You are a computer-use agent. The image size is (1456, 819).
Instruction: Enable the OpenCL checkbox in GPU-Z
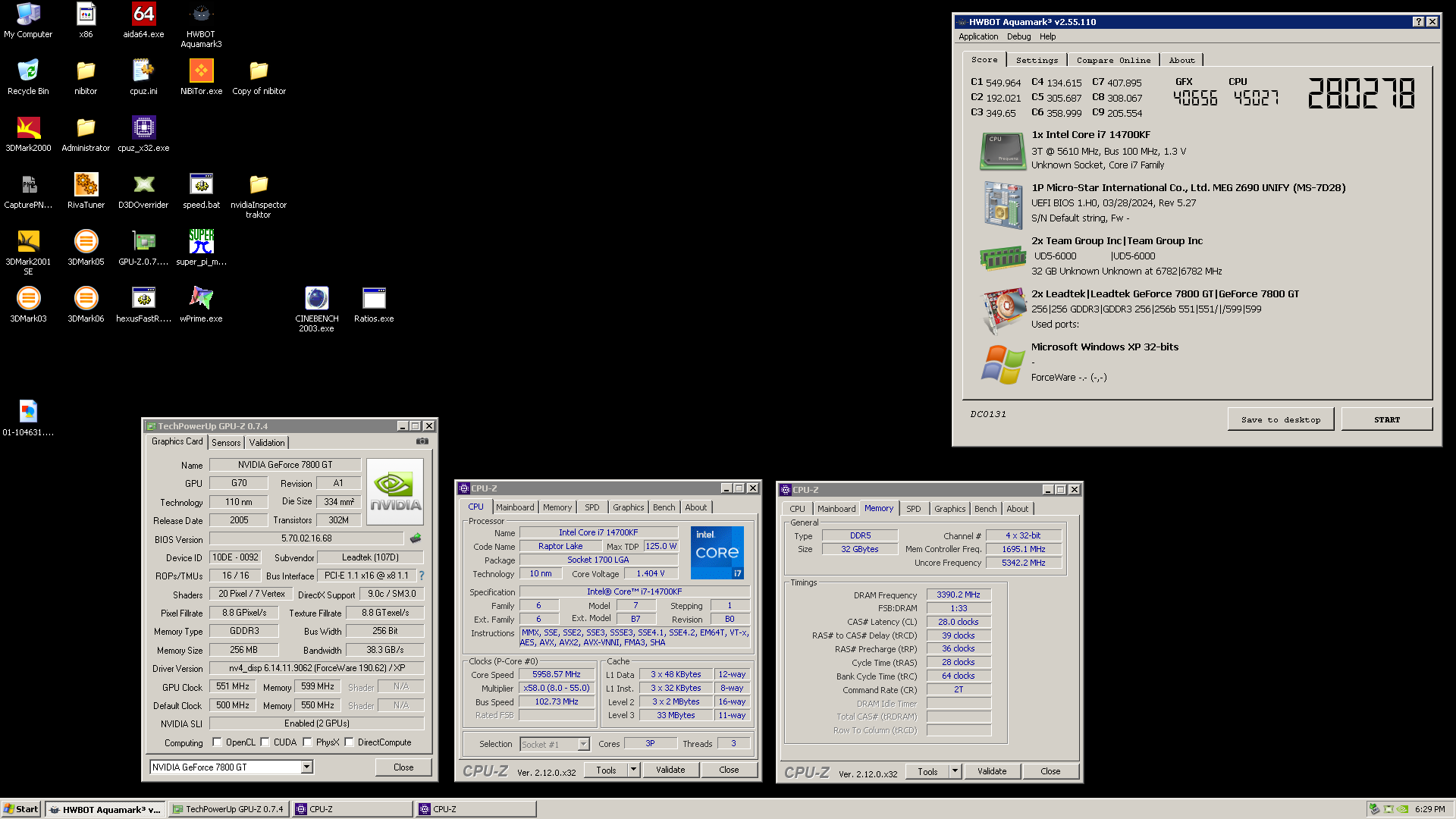point(217,742)
